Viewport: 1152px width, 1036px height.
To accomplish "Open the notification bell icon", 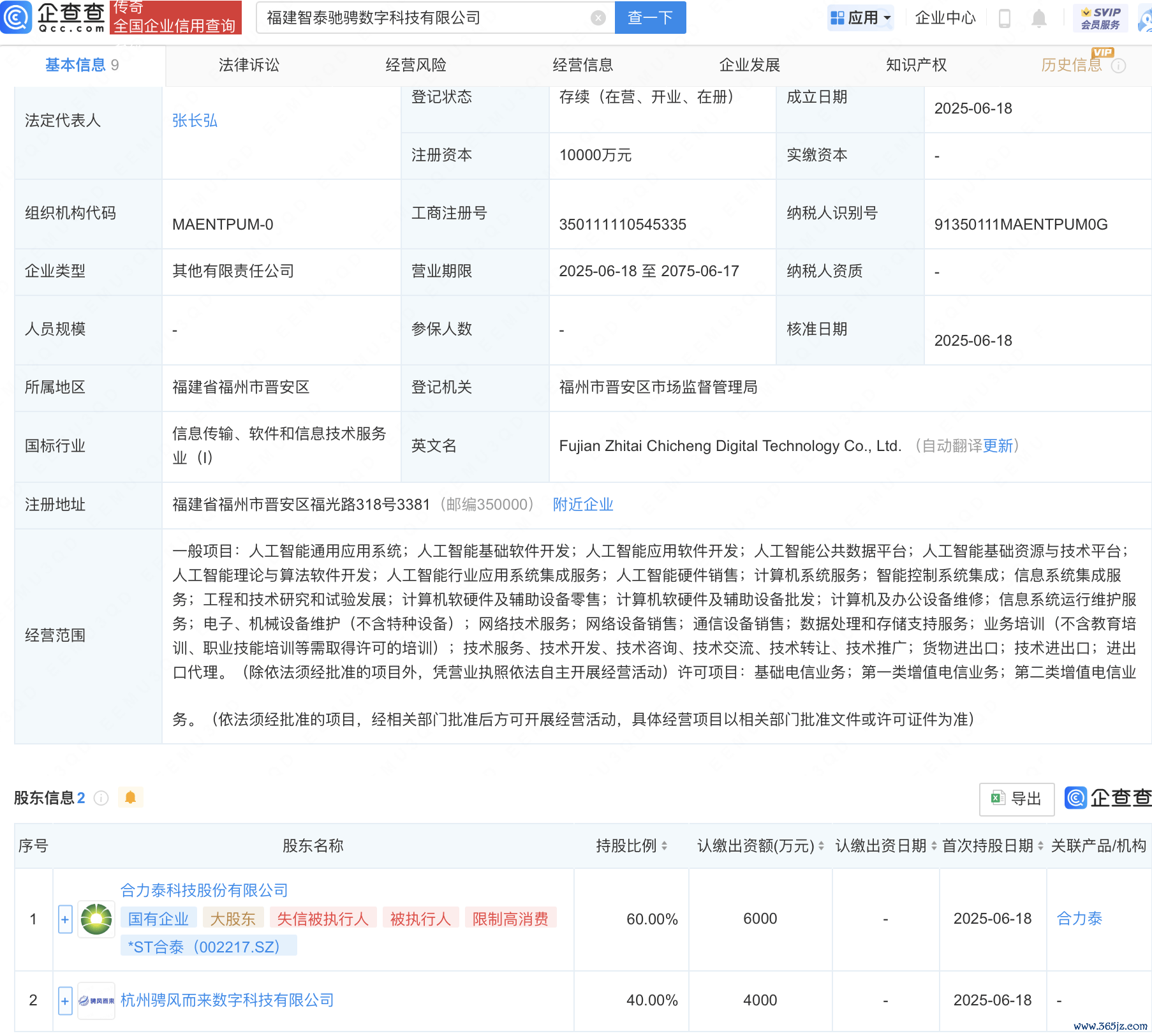I will 1039,18.
